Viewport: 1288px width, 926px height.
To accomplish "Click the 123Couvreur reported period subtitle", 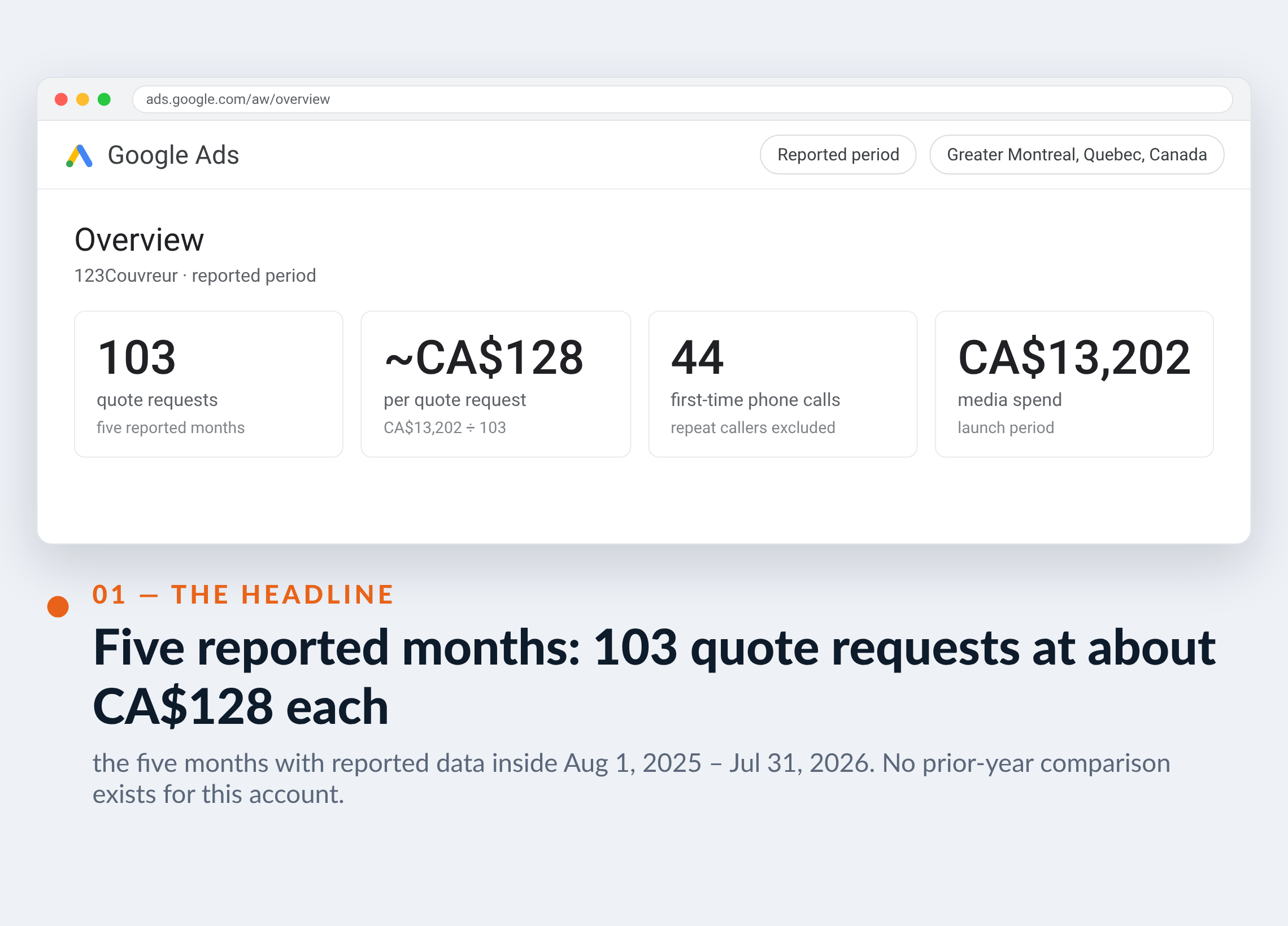I will (195, 276).
